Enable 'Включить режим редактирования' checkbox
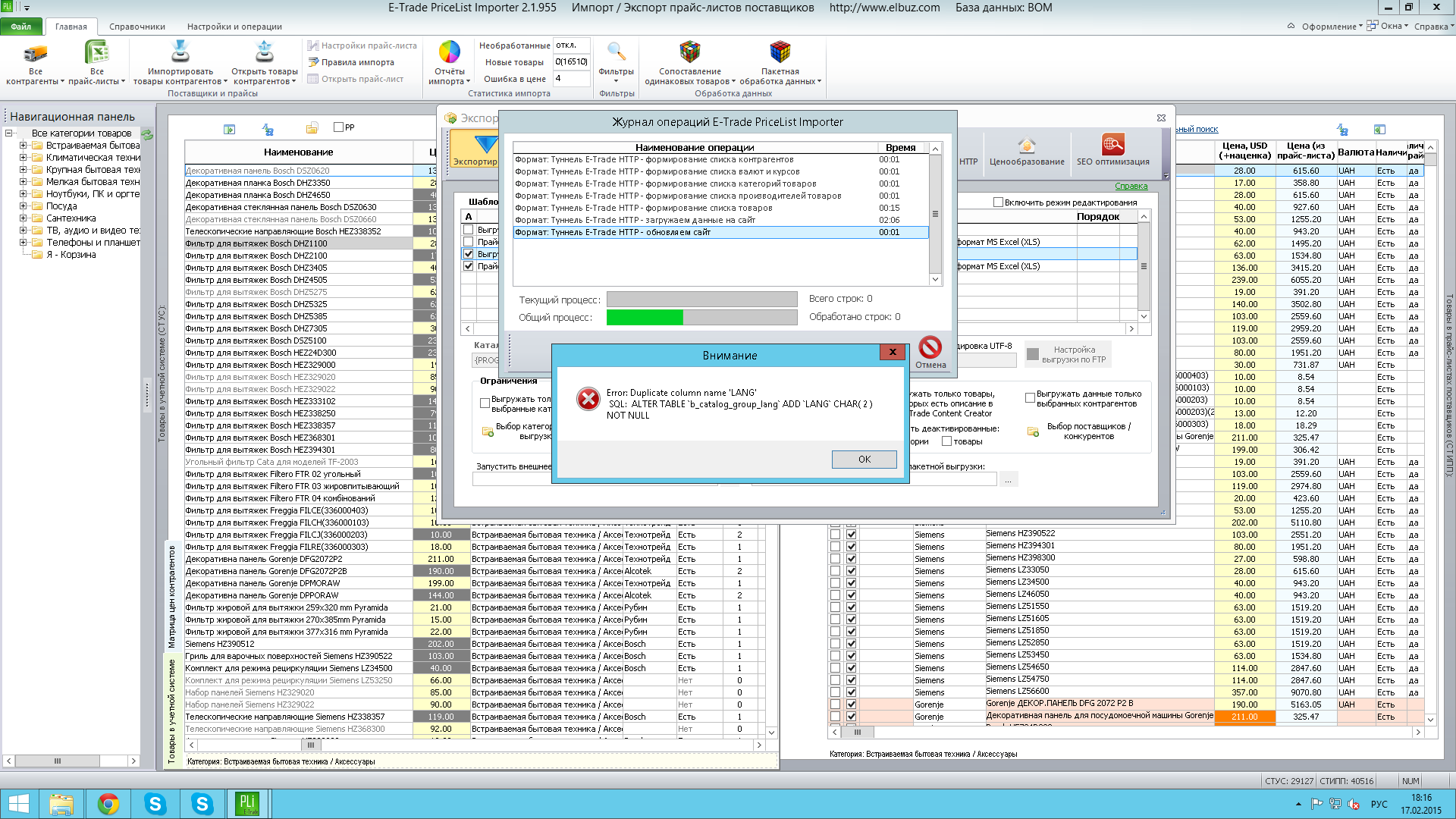 click(x=998, y=202)
